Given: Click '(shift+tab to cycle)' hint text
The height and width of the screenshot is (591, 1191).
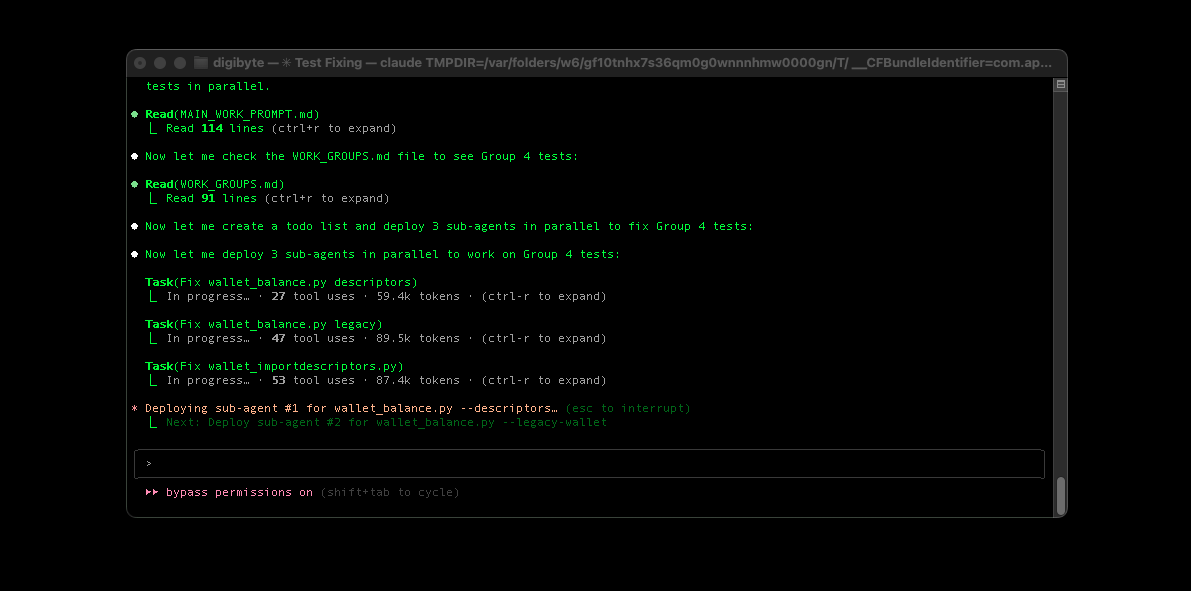Looking at the screenshot, I should coord(390,492).
